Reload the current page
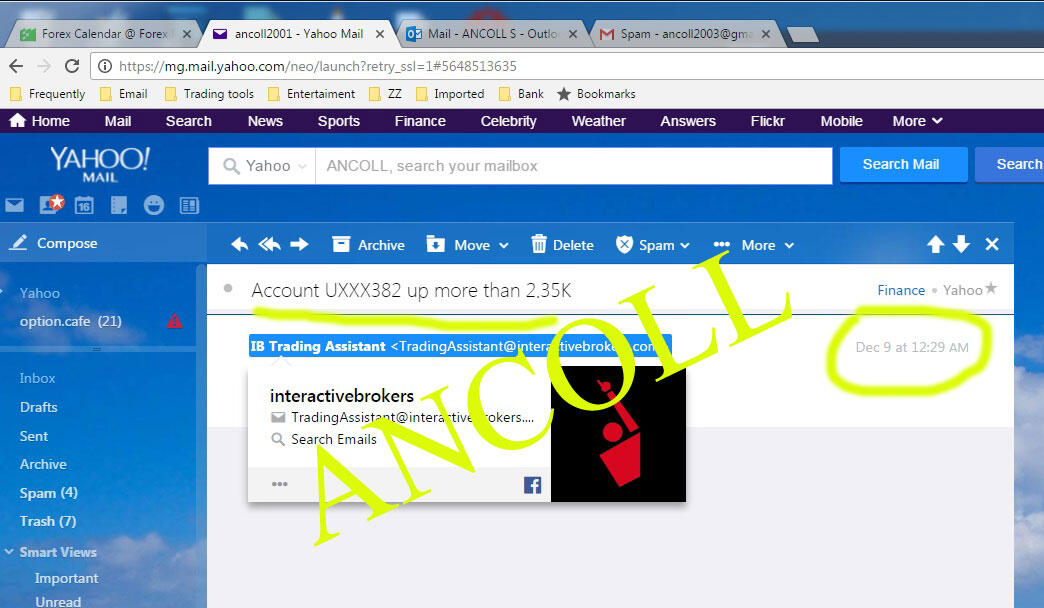 tap(72, 66)
